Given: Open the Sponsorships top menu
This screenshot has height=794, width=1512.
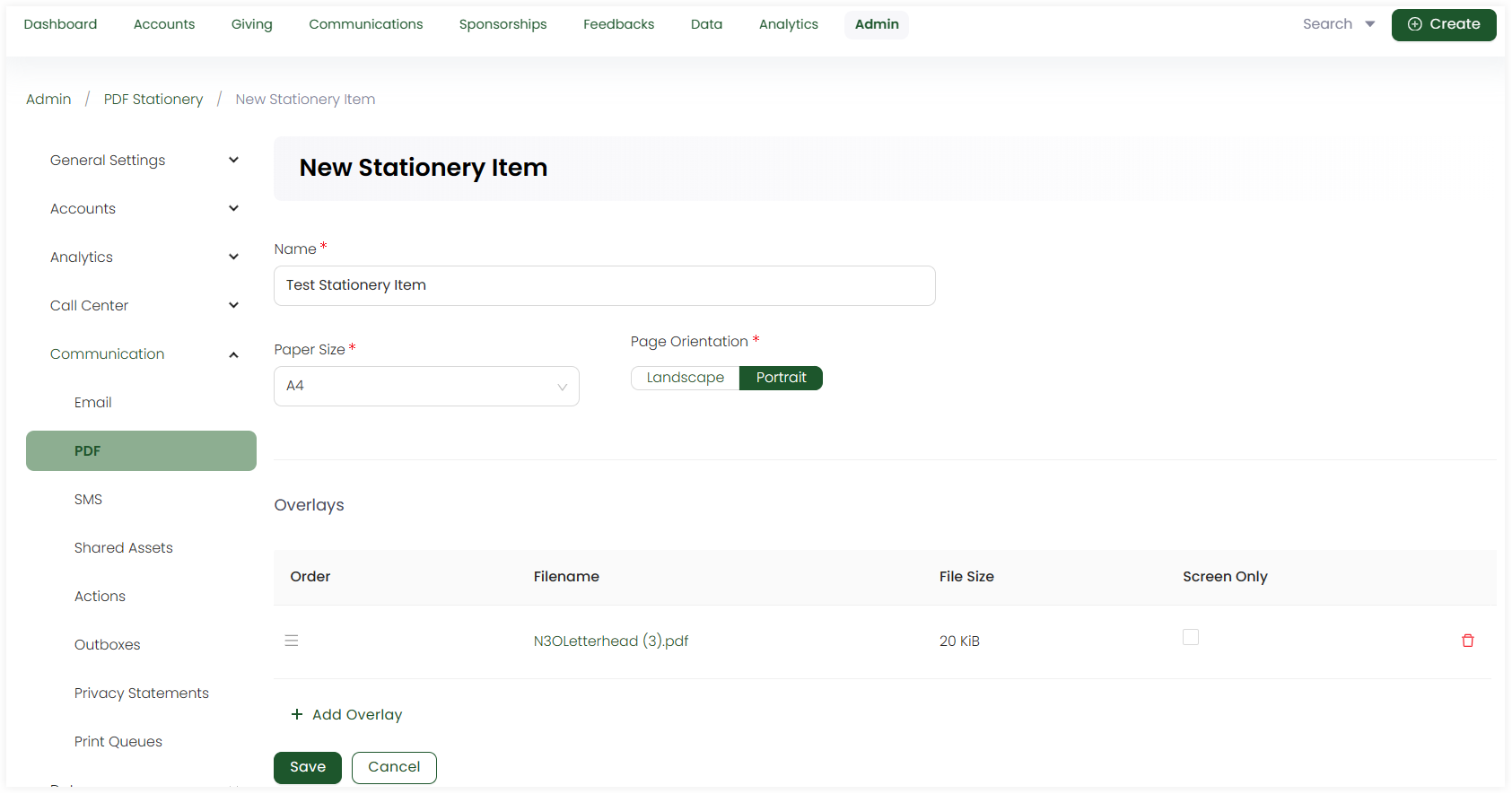Looking at the screenshot, I should click(x=503, y=24).
